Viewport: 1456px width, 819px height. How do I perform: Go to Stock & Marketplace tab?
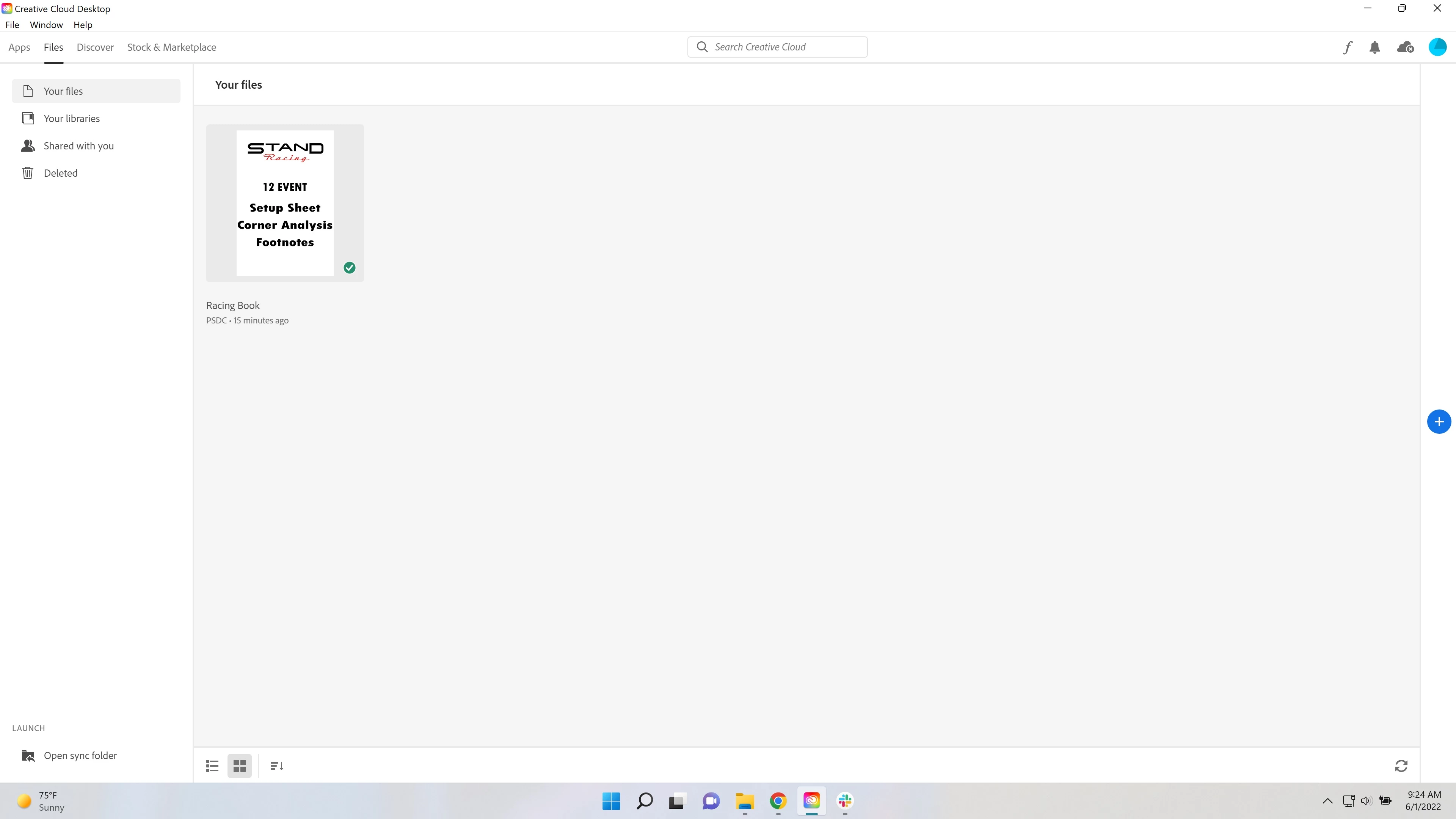(x=171, y=47)
